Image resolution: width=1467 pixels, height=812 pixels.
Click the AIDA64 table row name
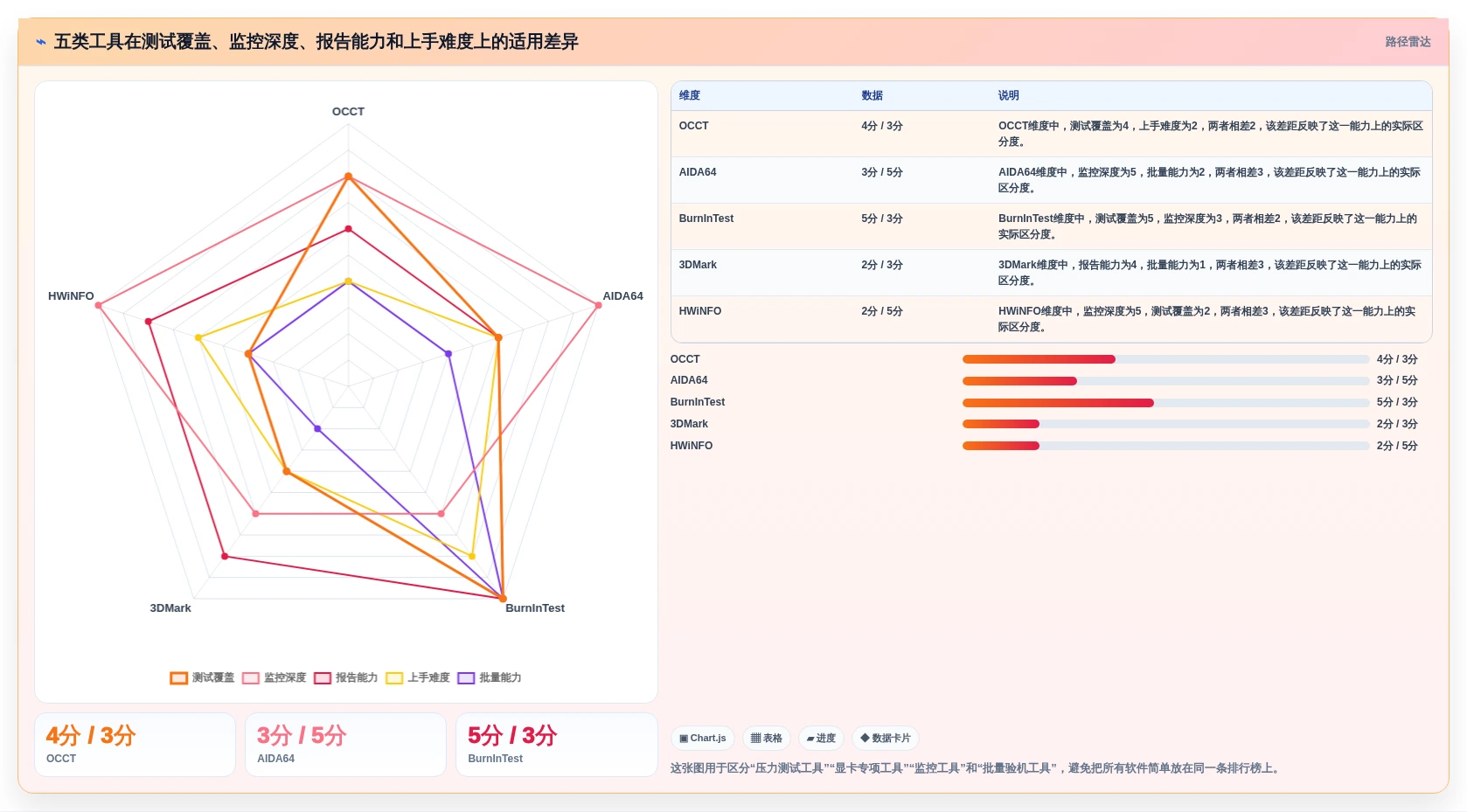click(698, 172)
